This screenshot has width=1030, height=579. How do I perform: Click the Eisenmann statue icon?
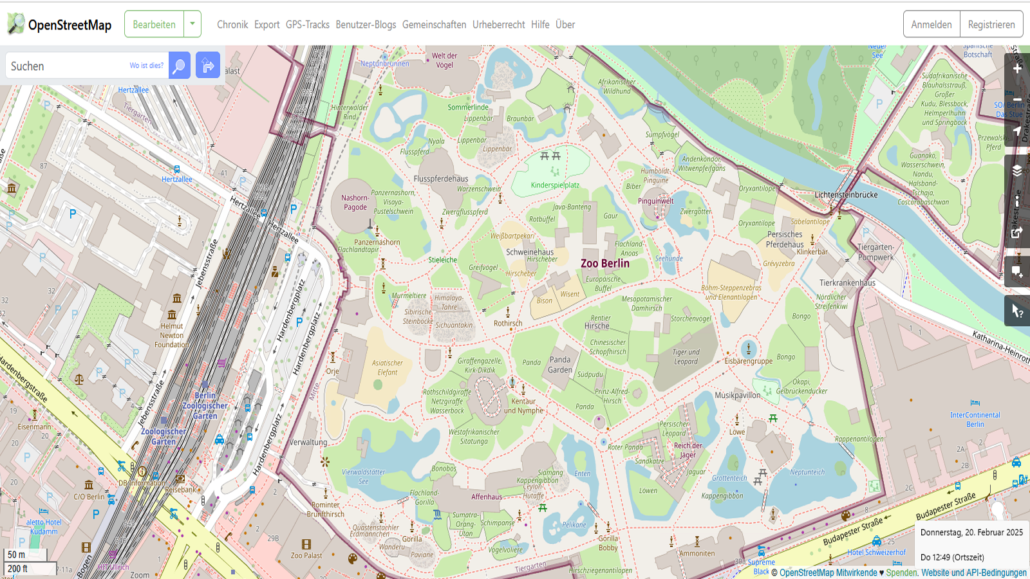click(x=34, y=415)
